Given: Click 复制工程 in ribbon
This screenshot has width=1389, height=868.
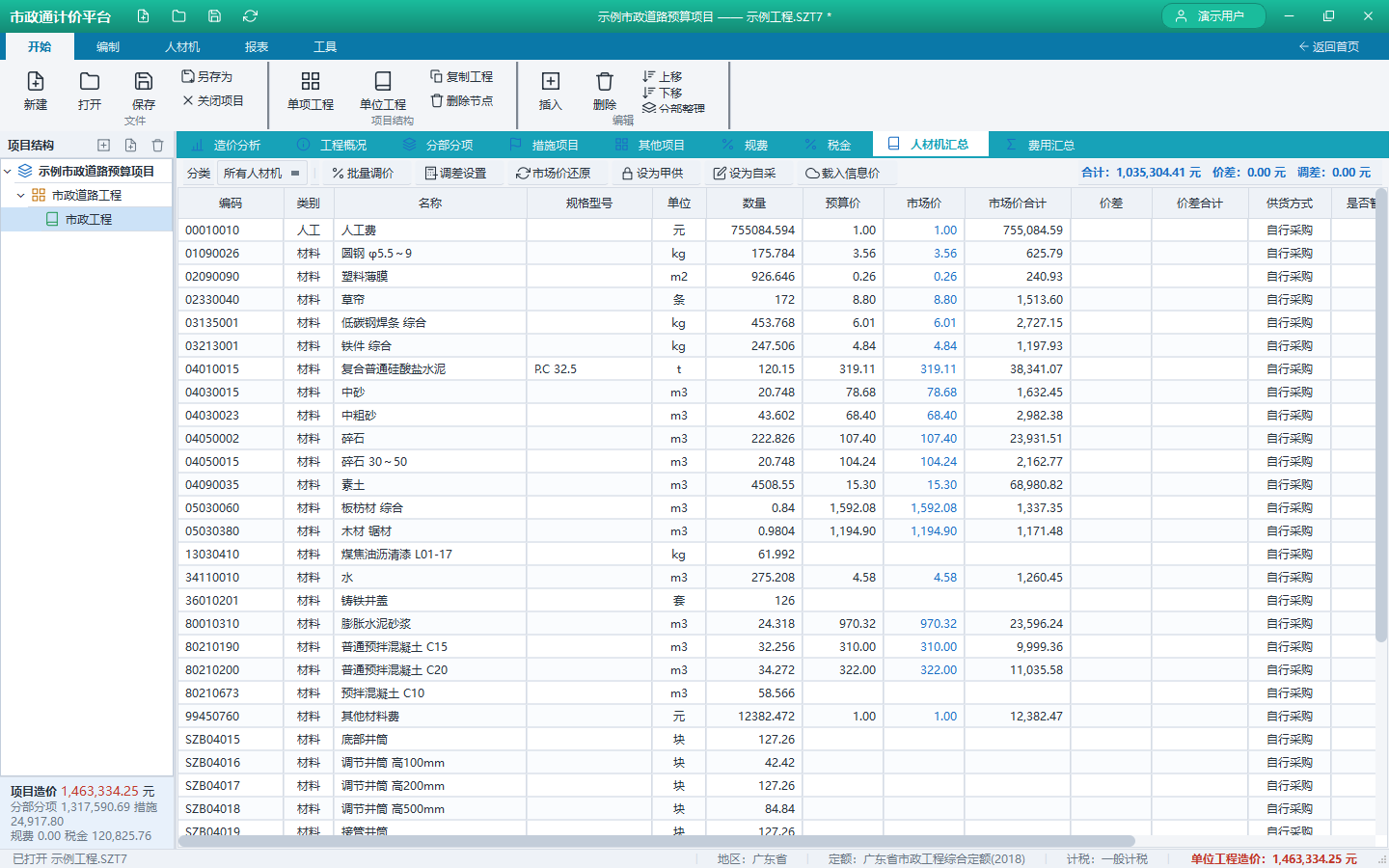Looking at the screenshot, I should (461, 76).
